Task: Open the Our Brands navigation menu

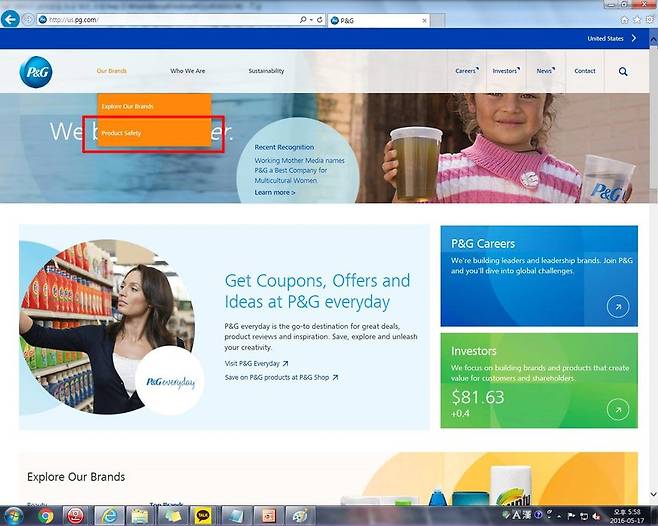Action: coord(111,71)
